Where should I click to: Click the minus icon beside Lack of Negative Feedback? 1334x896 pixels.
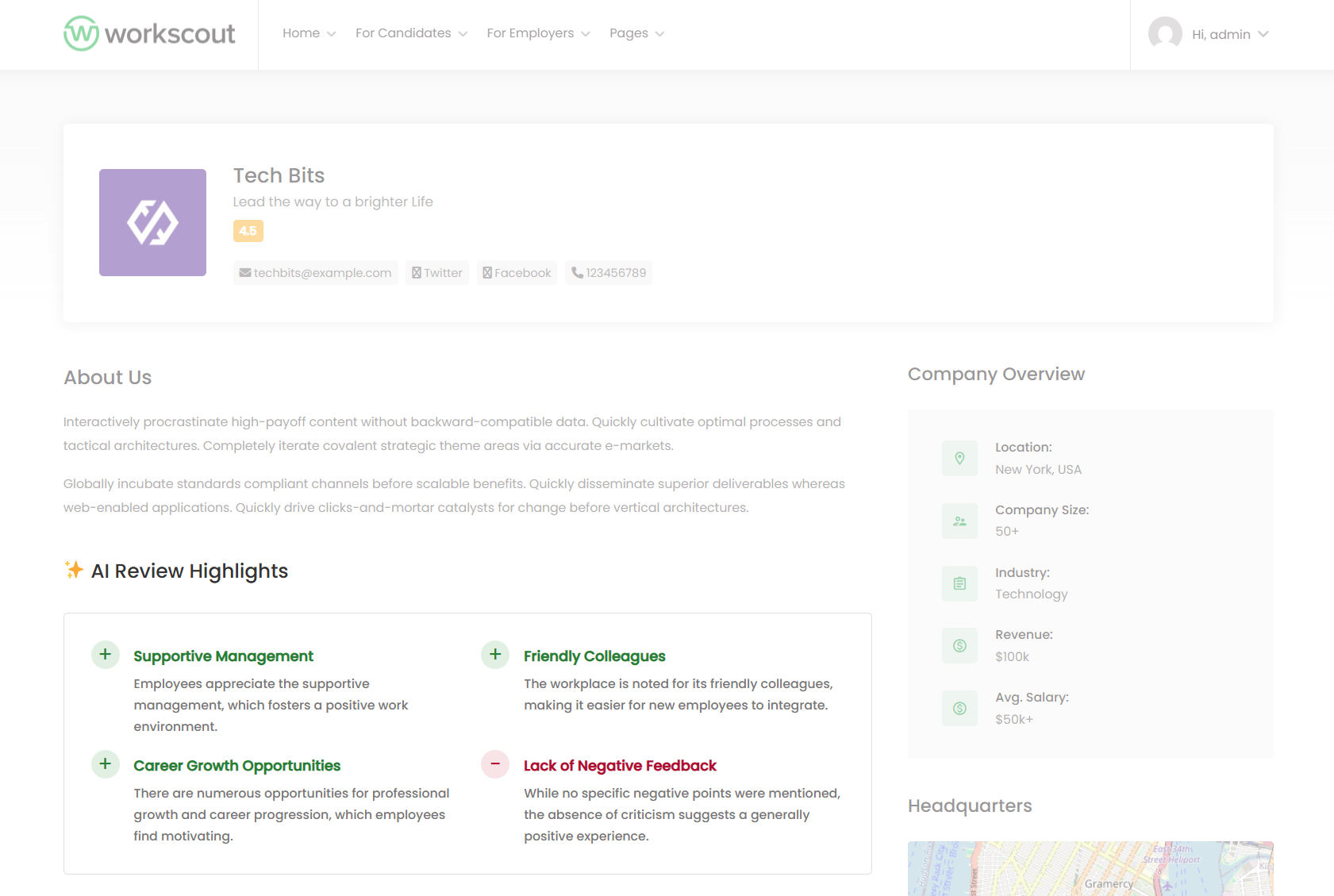point(495,764)
